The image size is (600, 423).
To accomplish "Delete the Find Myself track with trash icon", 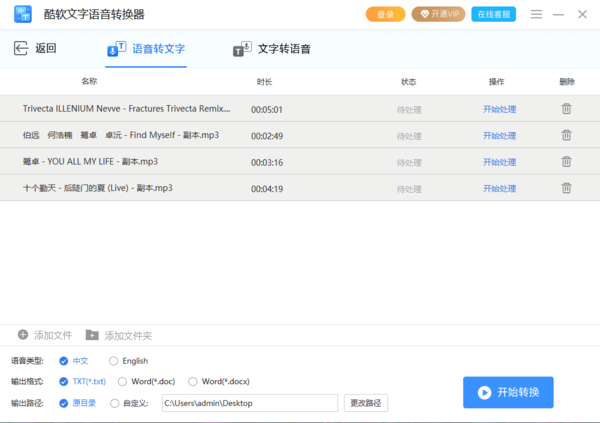I will click(566, 135).
